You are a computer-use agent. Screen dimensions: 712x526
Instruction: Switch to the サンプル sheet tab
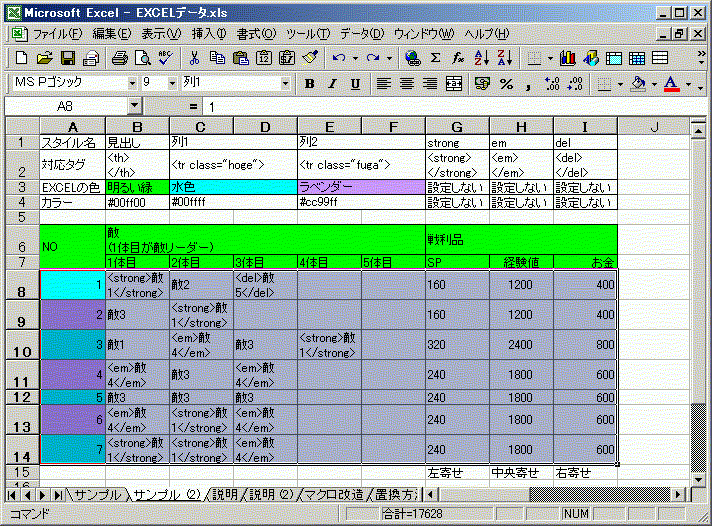click(x=97, y=495)
